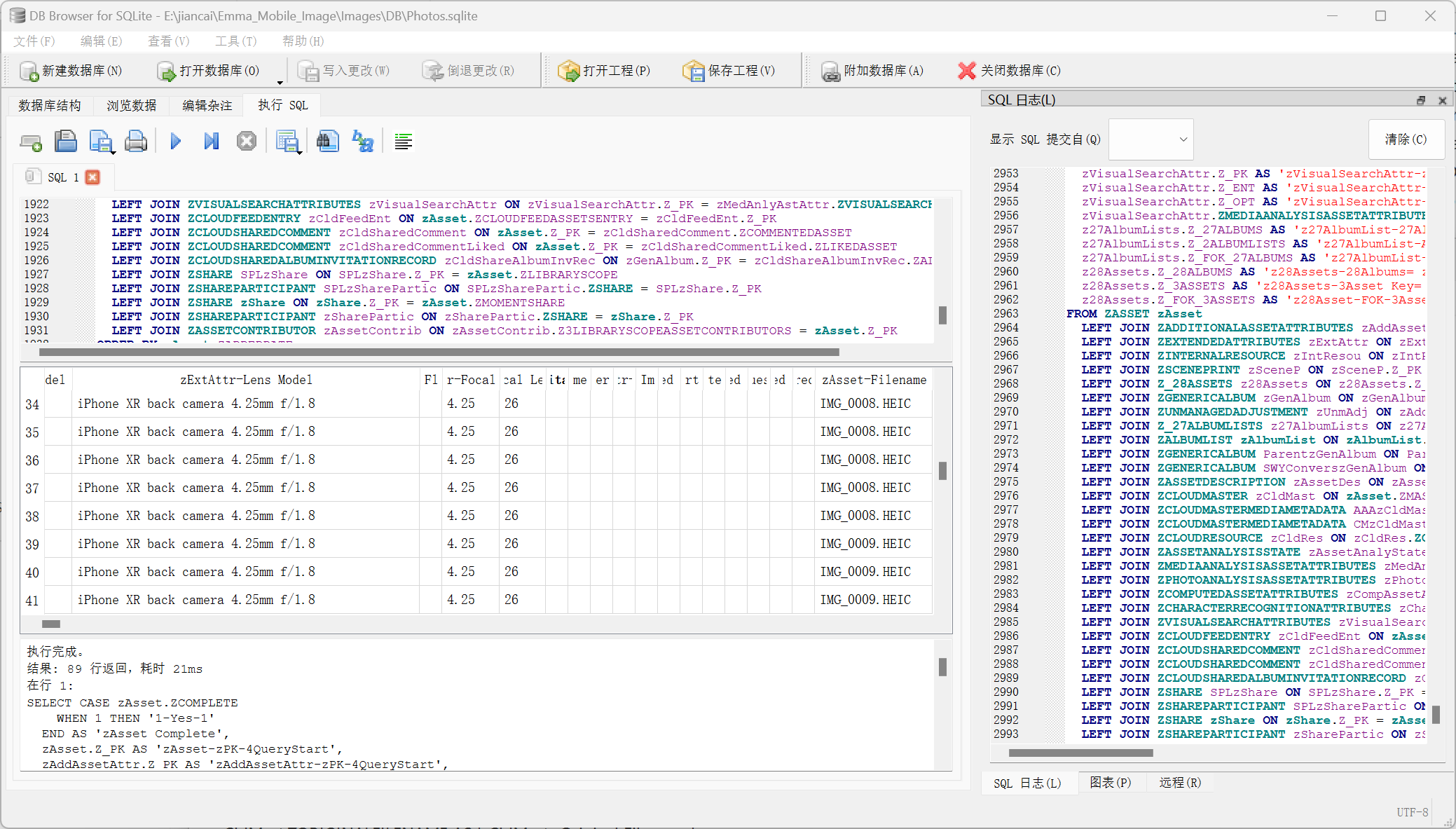This screenshot has width=1456, height=829.
Task: Select row 34 header in results
Action: 32,404
